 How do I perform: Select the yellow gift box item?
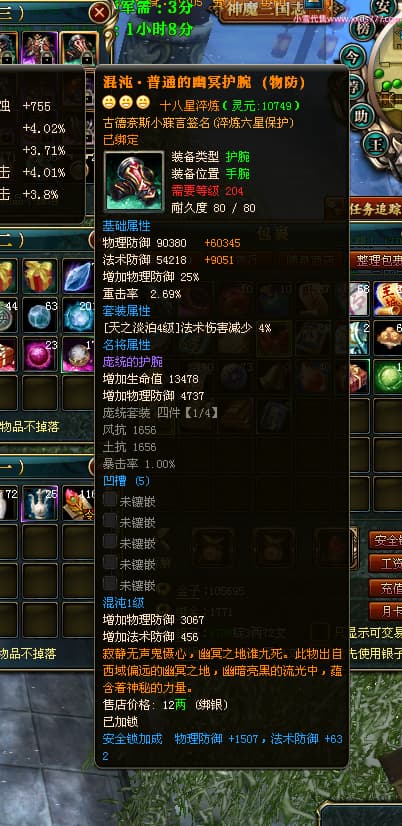[x=40, y=276]
